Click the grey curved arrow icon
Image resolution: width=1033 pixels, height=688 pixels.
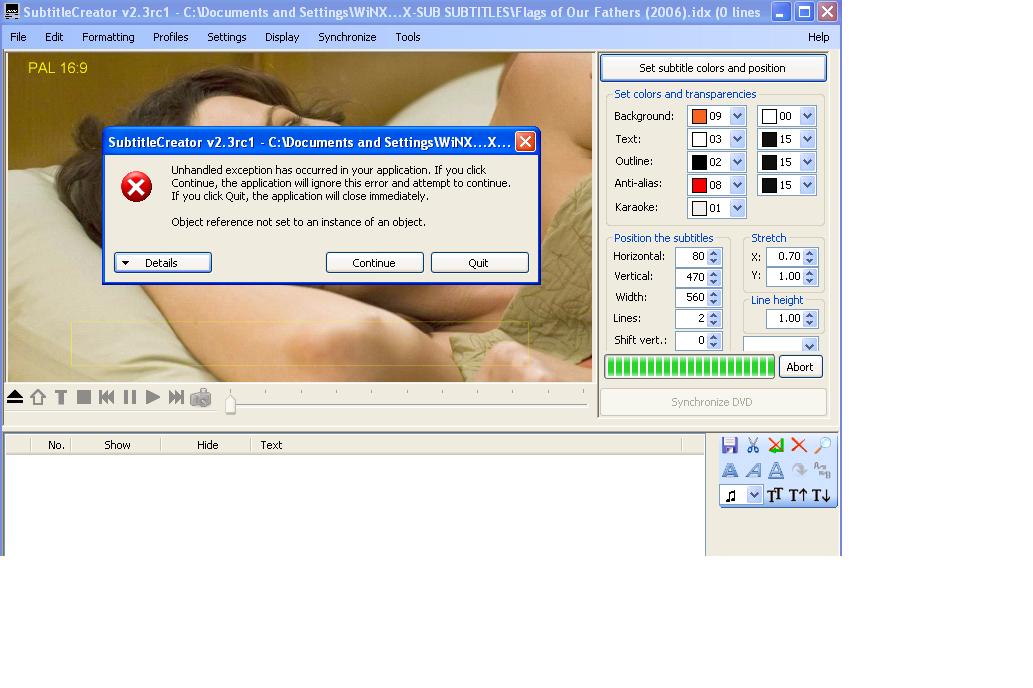pos(799,470)
